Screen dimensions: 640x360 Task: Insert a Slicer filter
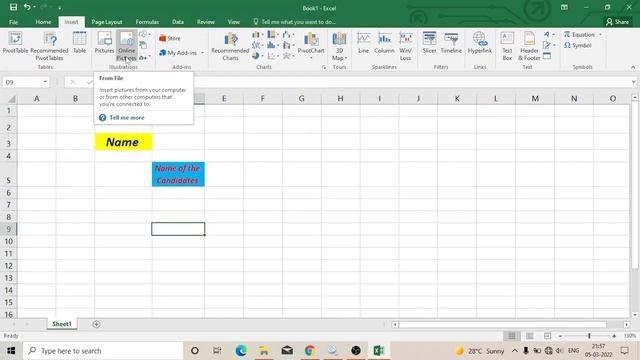tap(429, 42)
